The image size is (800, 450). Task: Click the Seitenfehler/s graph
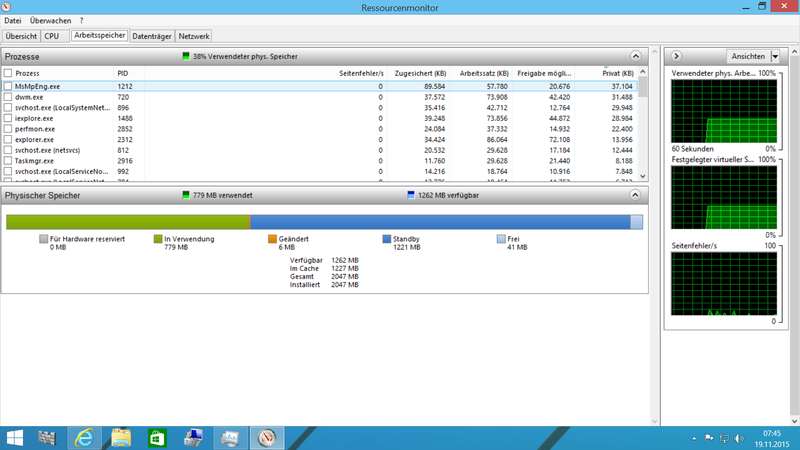724,283
